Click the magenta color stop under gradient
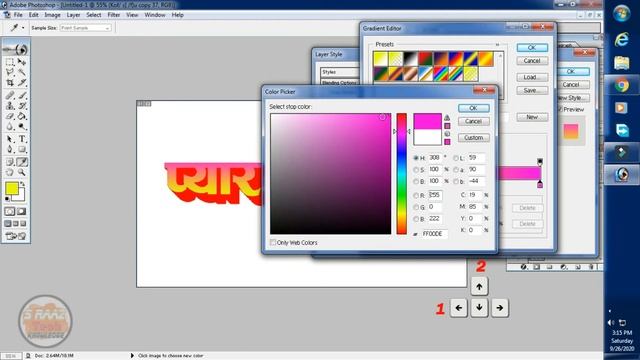 (x=540, y=184)
